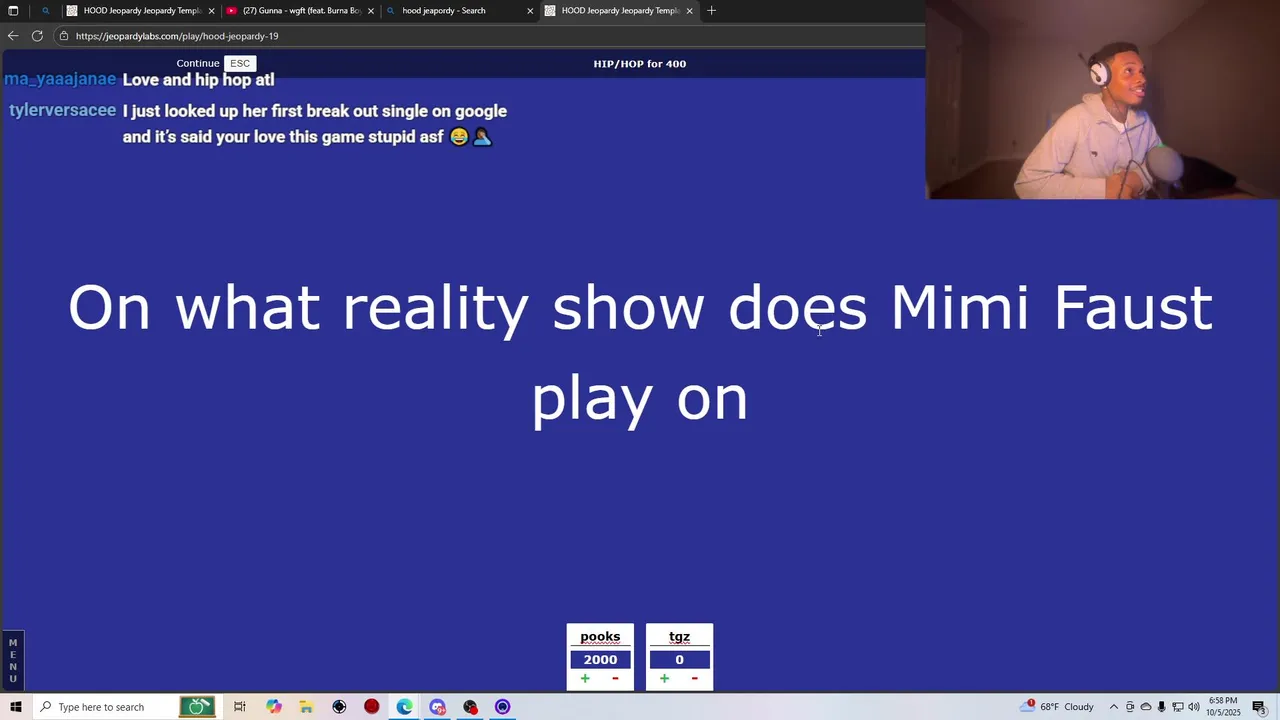This screenshot has height=720, width=1280.
Task: Launch Copilot from the taskbar
Action: tap(273, 707)
